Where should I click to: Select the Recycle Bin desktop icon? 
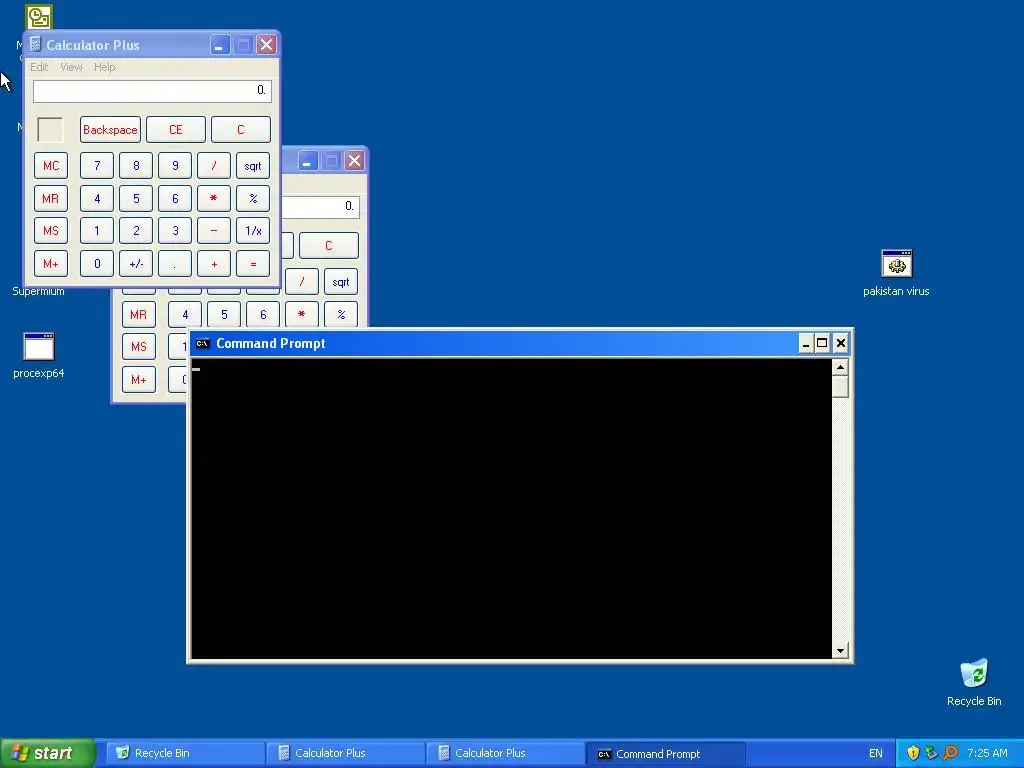tap(974, 682)
